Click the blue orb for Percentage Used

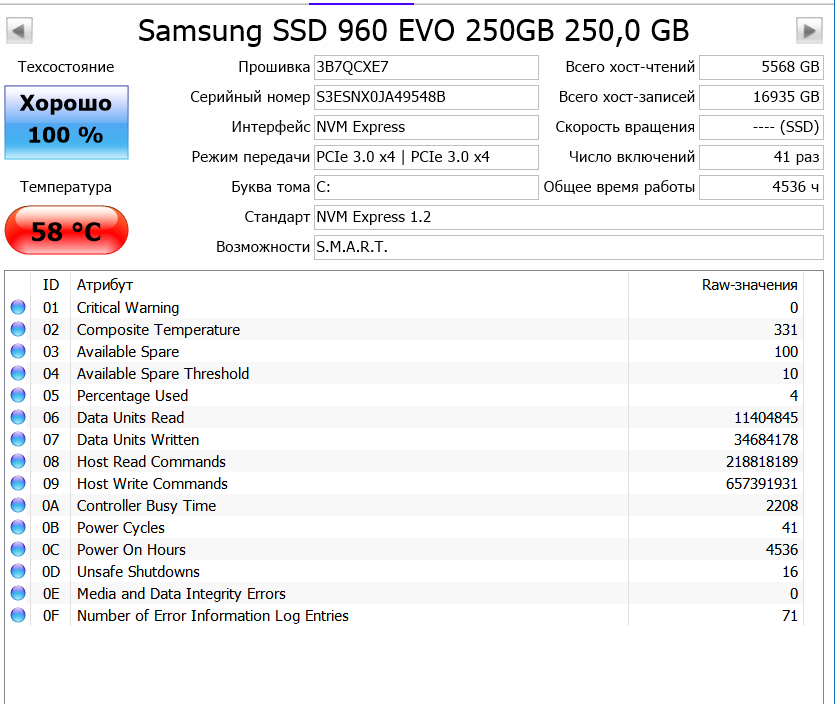(18, 396)
